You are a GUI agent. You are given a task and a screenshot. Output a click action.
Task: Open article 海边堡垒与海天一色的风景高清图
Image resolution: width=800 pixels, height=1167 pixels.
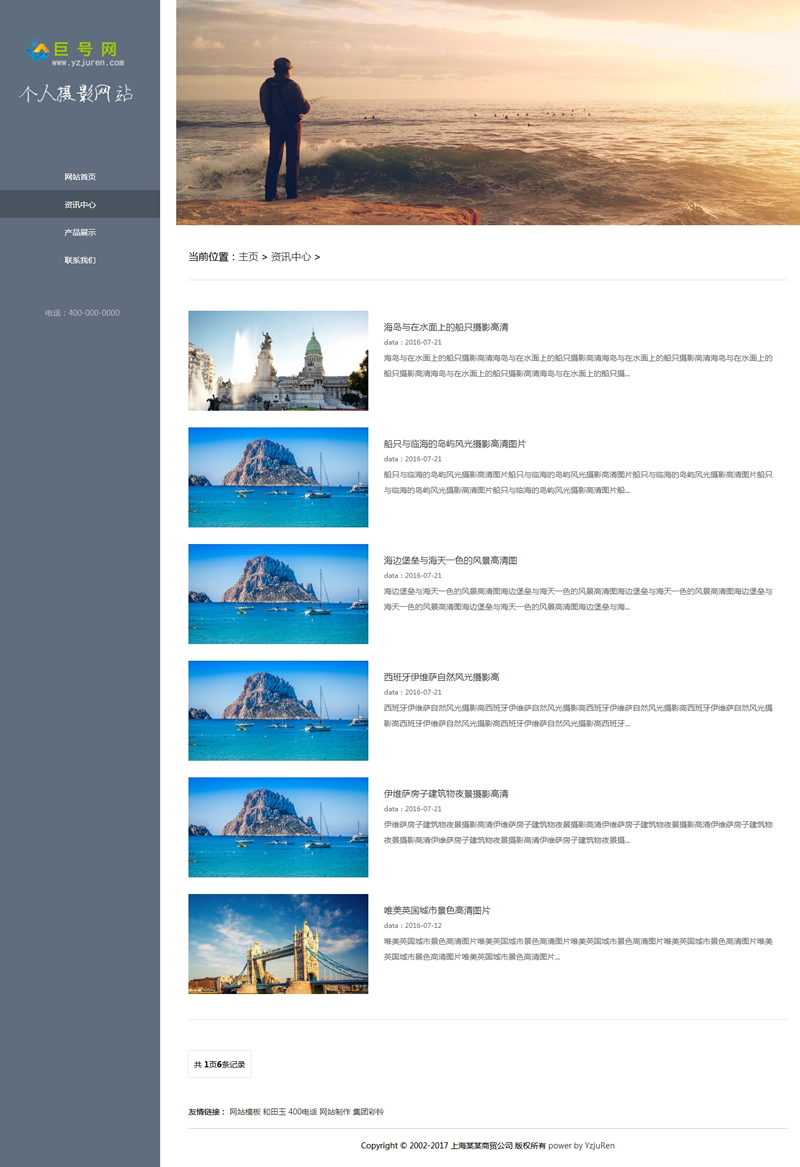point(450,561)
